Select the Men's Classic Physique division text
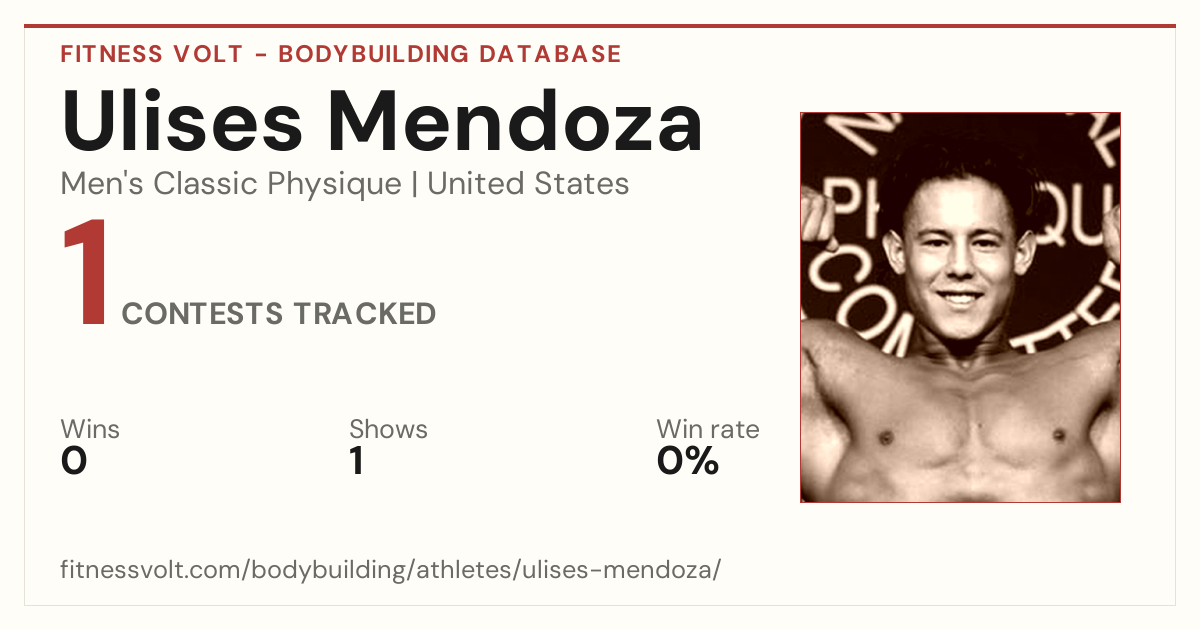Image resolution: width=1200 pixels, height=630 pixels. (230, 184)
